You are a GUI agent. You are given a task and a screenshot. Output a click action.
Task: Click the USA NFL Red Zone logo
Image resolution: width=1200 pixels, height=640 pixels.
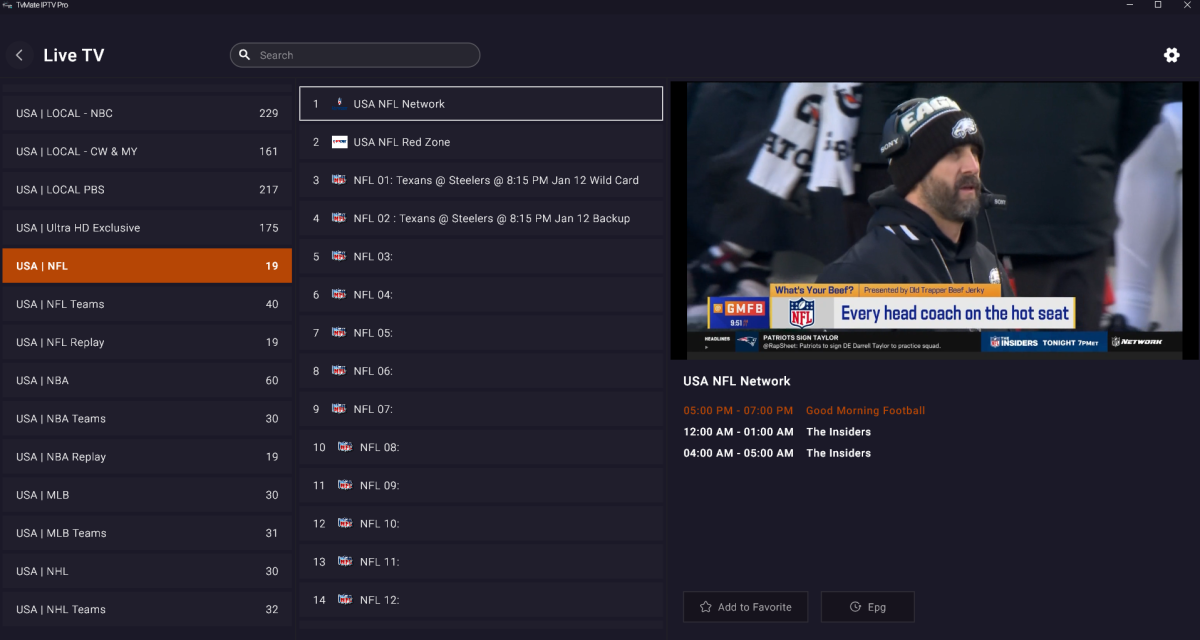point(339,142)
